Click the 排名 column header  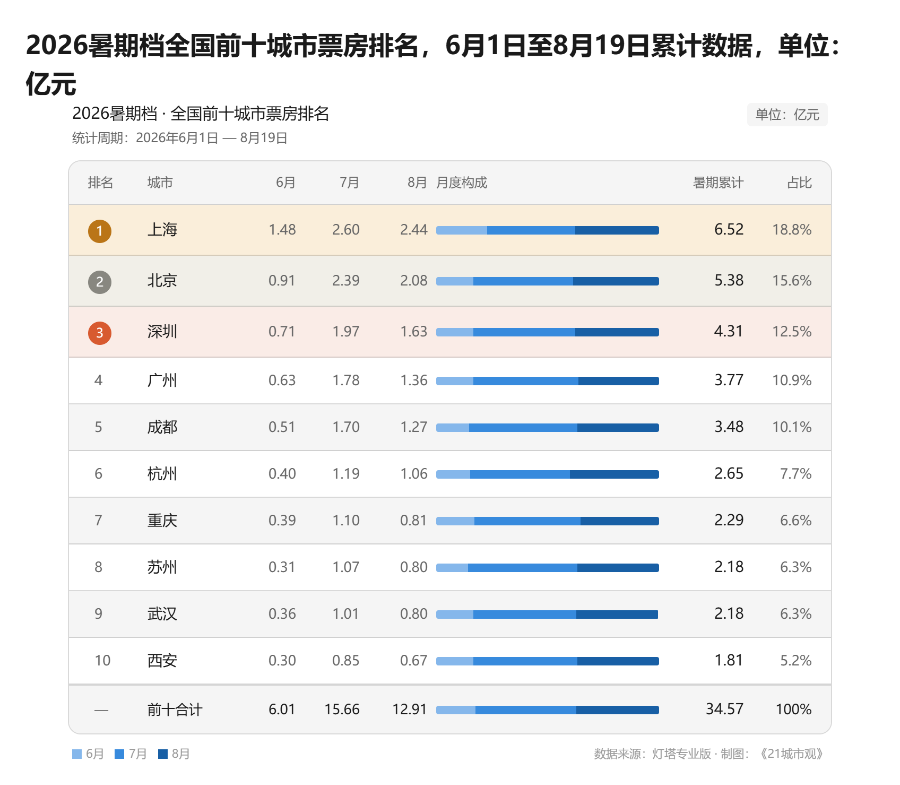[100, 183]
